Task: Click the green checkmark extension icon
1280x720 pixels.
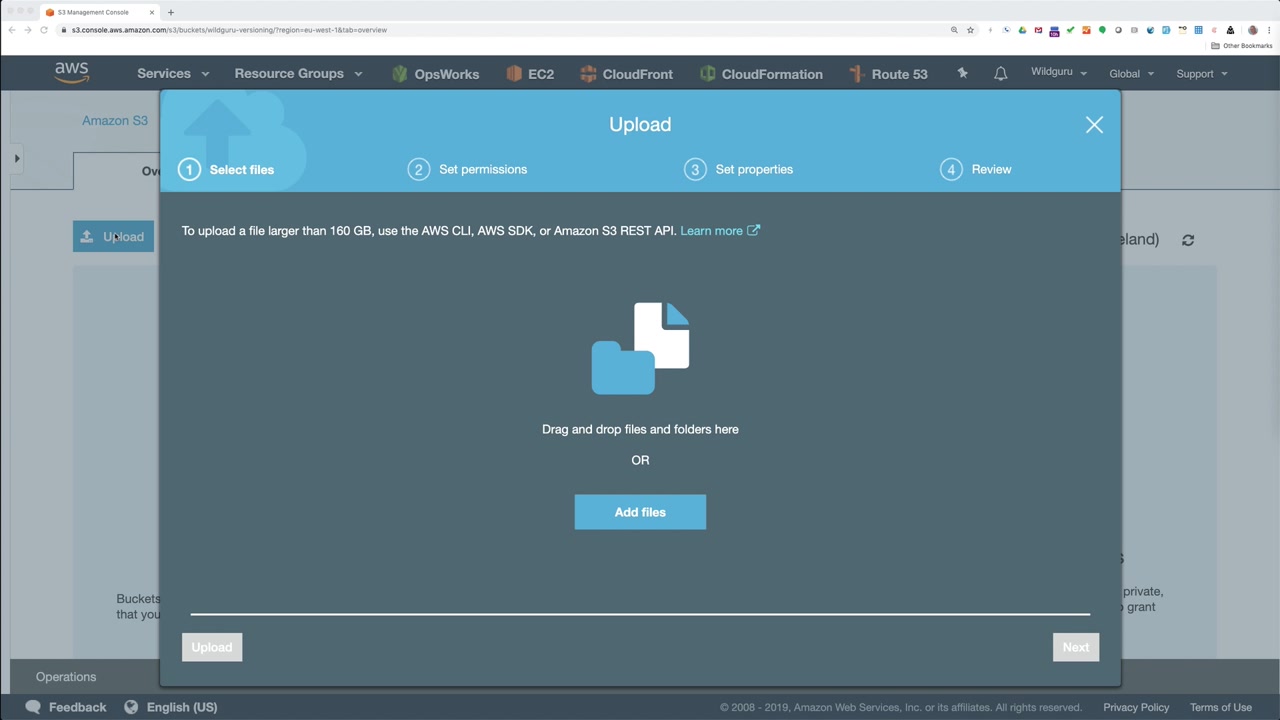Action: tap(1070, 30)
